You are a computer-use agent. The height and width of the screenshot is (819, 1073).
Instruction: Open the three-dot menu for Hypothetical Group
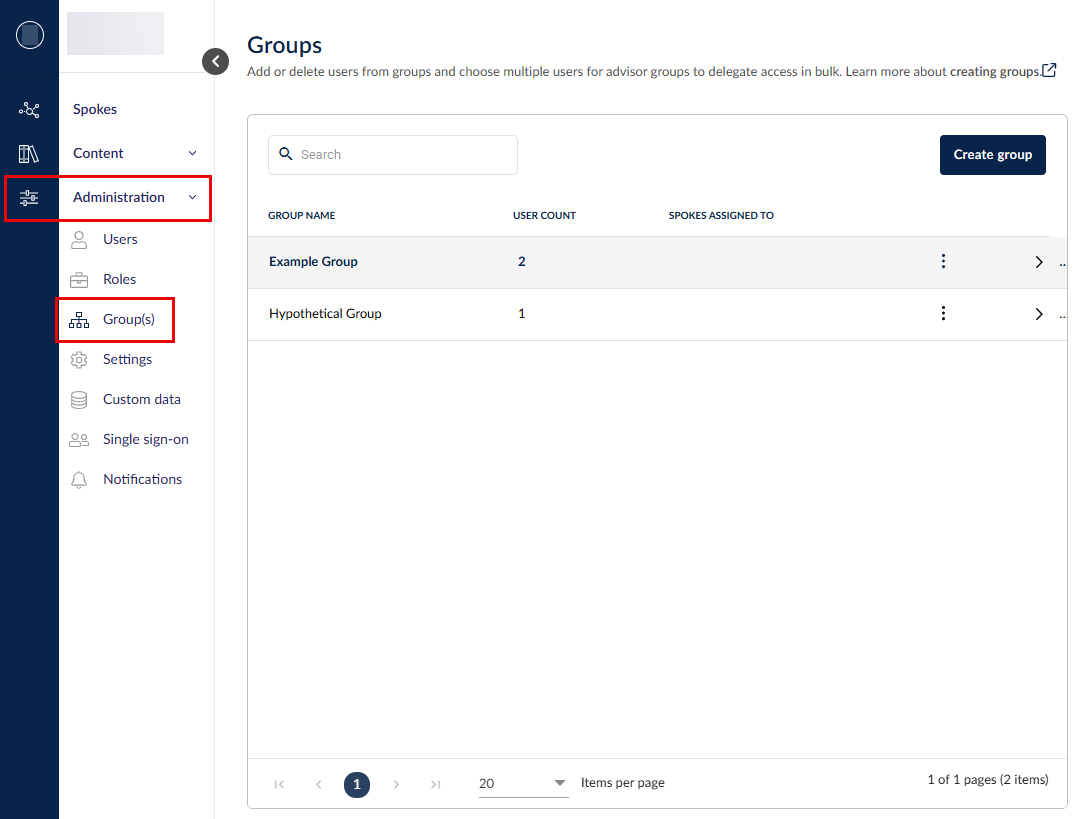[942, 313]
